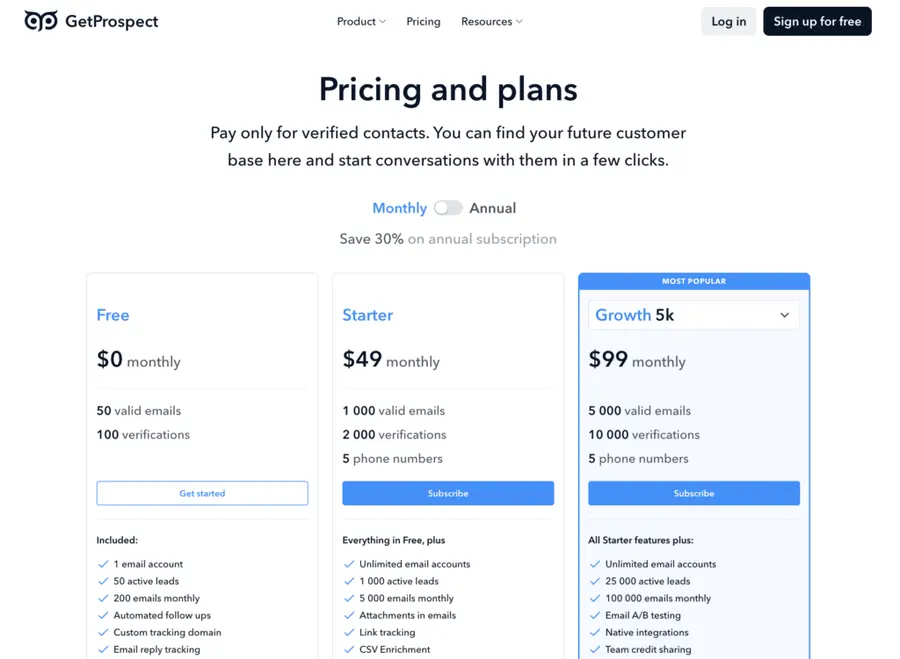Open the Pricing menu item
The width and height of the screenshot is (900, 659).
[x=423, y=21]
